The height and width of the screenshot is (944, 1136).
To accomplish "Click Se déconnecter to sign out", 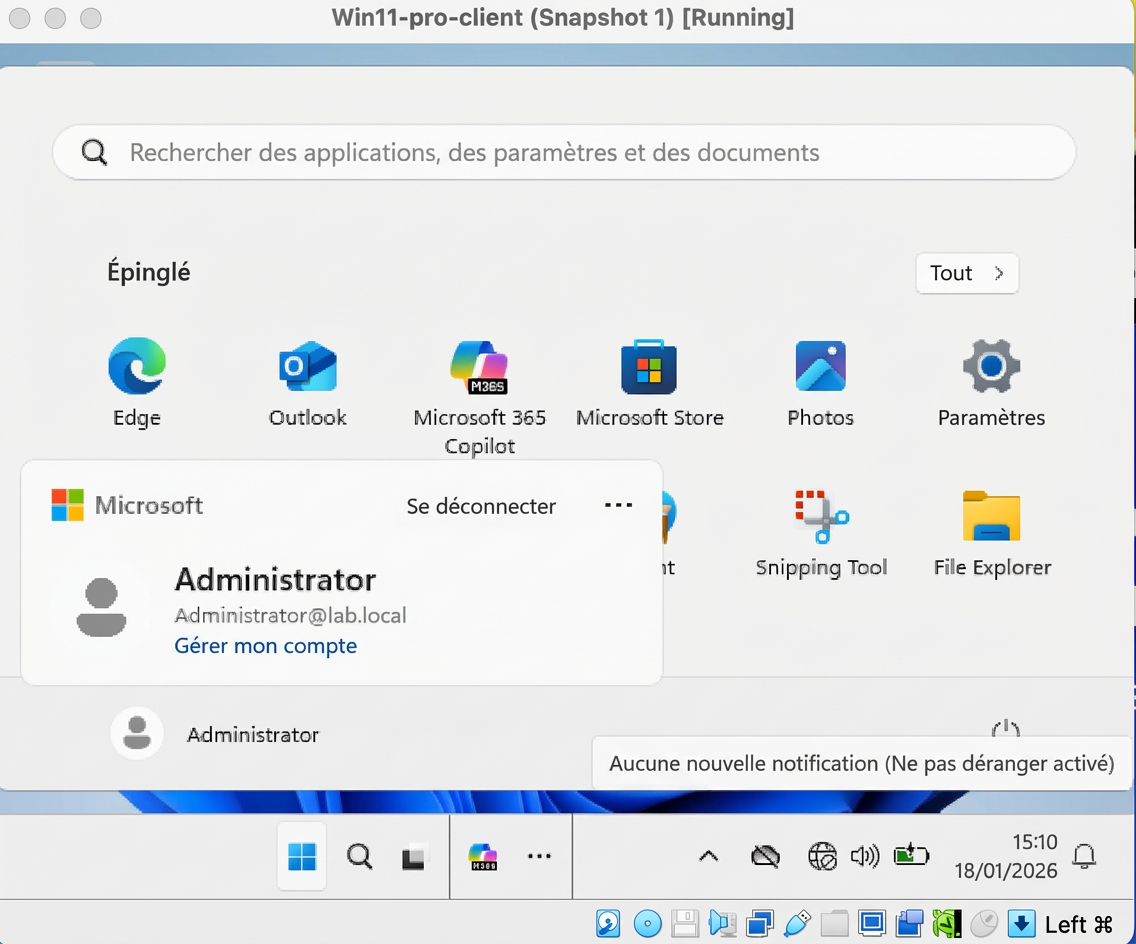I will point(481,506).
